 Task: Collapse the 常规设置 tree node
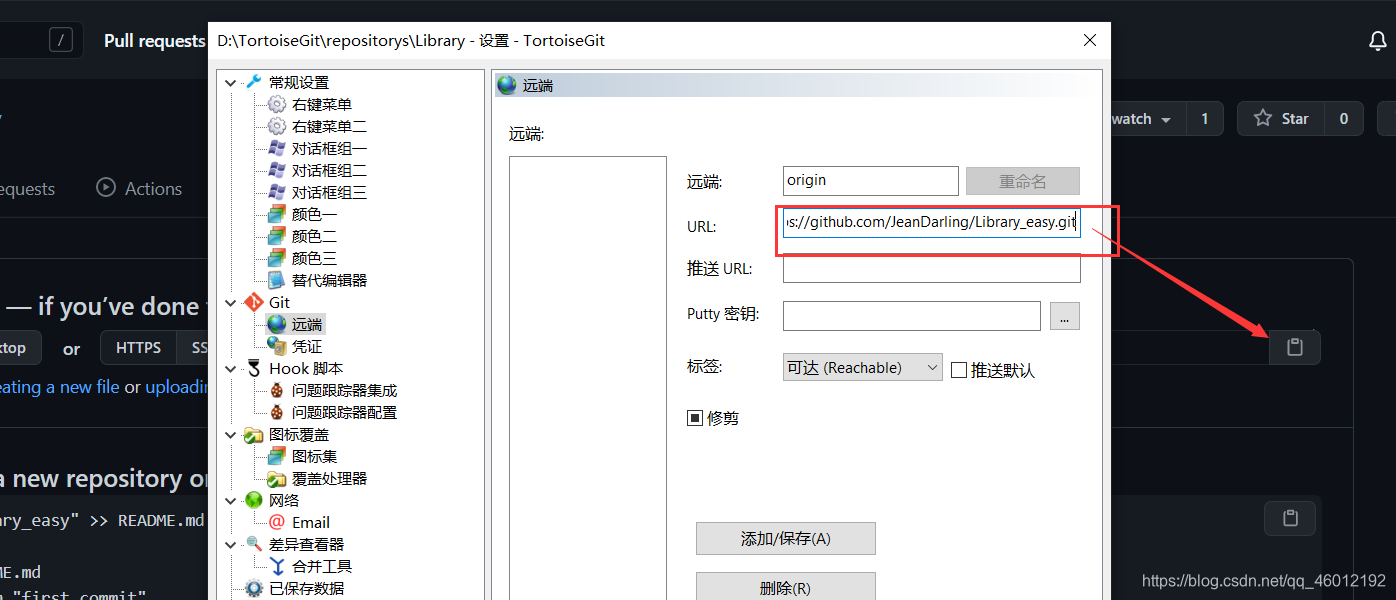coord(231,82)
